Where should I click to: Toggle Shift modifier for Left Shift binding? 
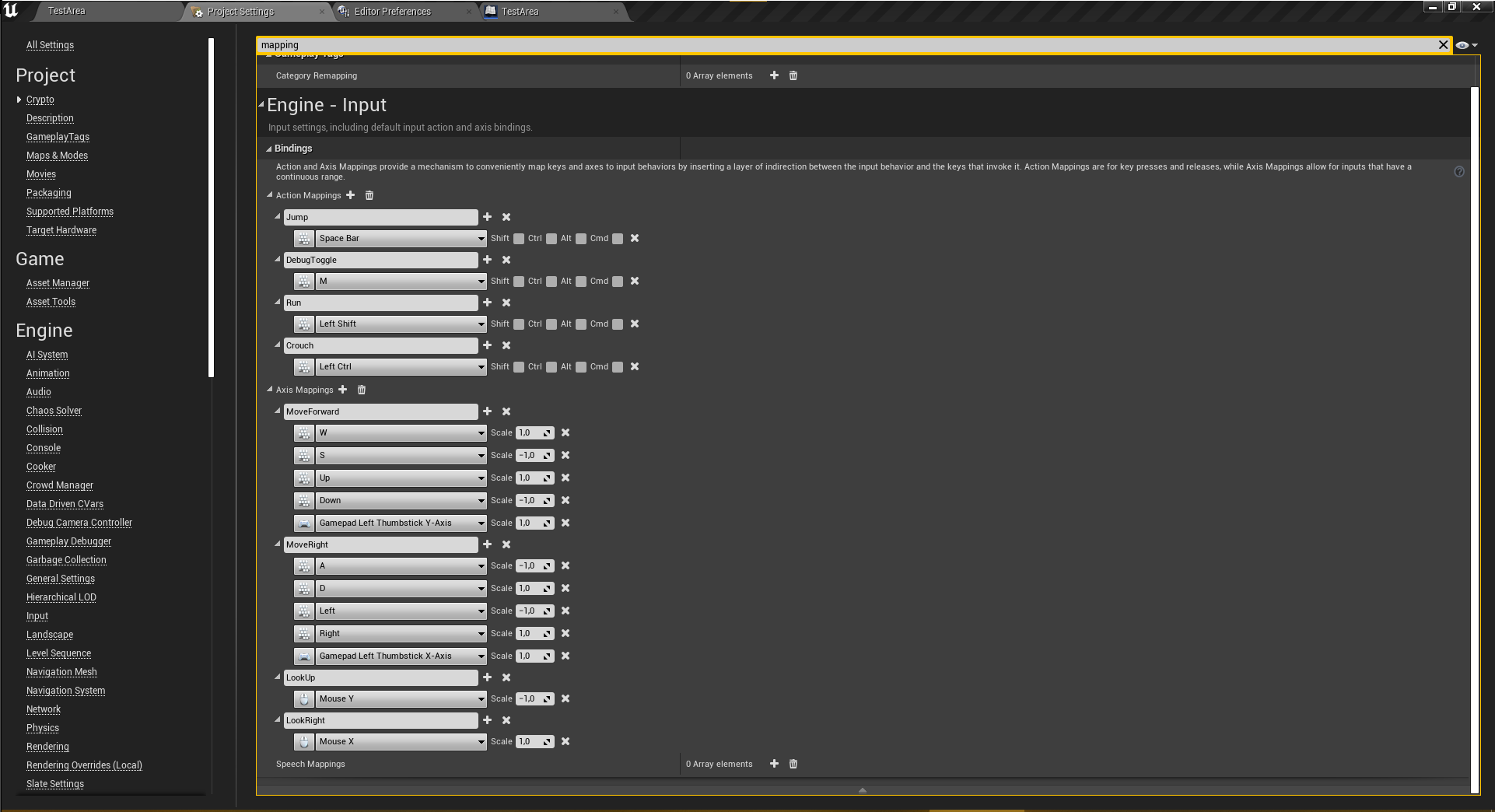tap(519, 324)
